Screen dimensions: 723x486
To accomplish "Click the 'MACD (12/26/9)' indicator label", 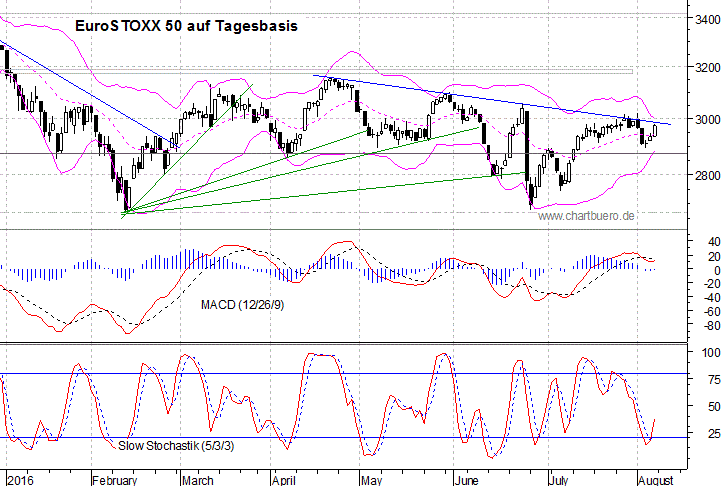I will pos(243,305).
